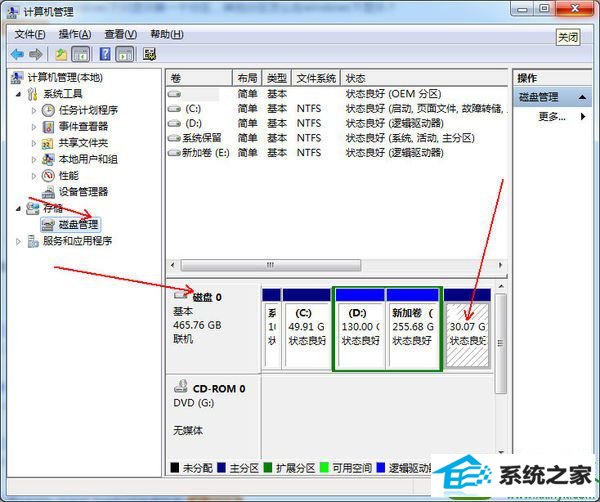Select the (D:) 130.00 G partition block
Image resolution: width=600 pixels, height=502 pixels.
(360, 330)
